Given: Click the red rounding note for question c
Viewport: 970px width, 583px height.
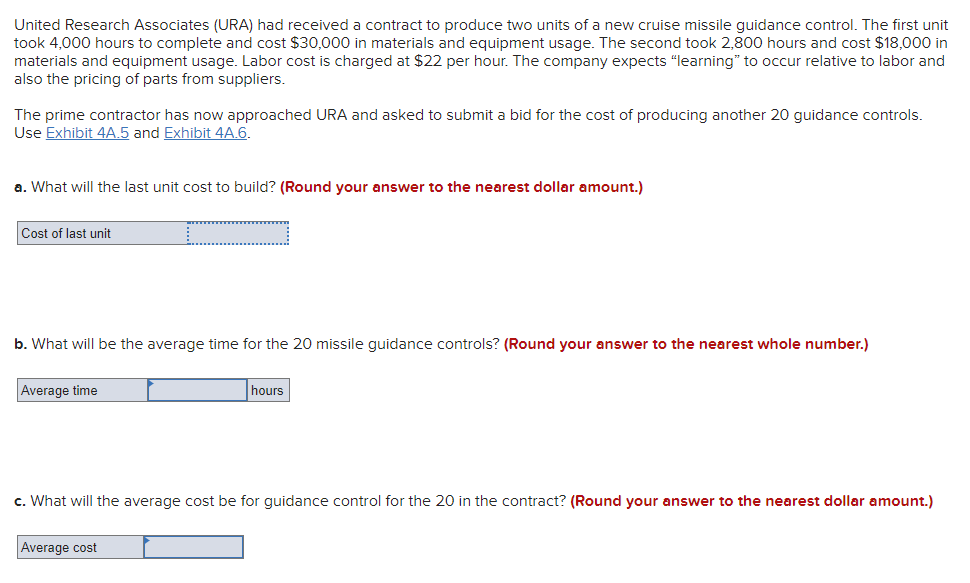Looking at the screenshot, I should pos(752,501).
